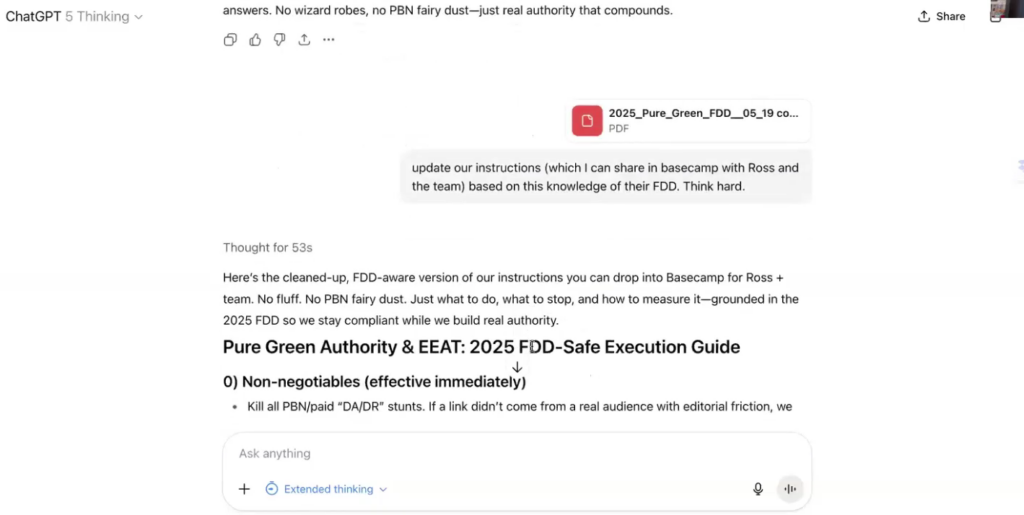This screenshot has height=515, width=1024.
Task: Click the plus attach icon in composer
Action: coord(244,489)
